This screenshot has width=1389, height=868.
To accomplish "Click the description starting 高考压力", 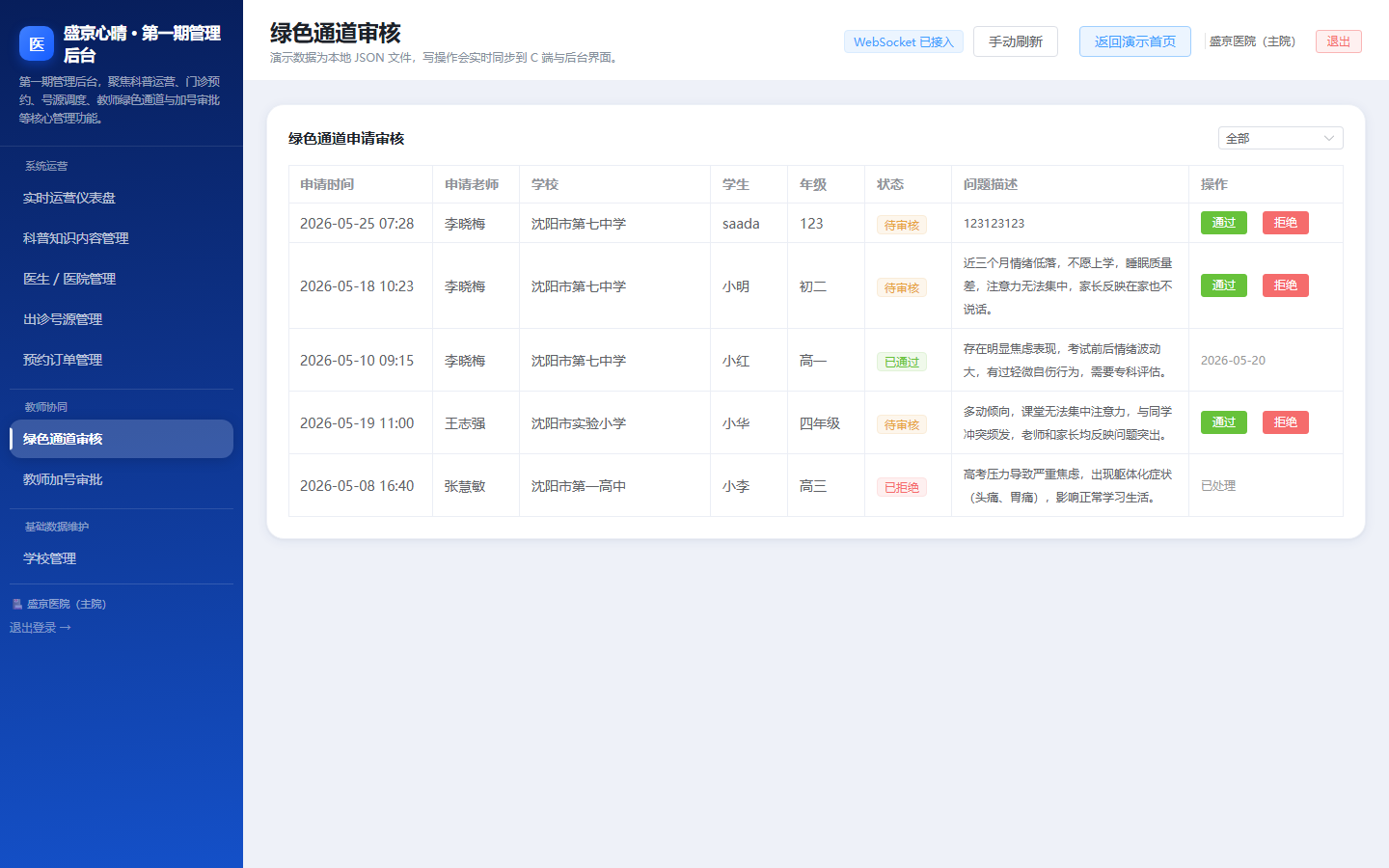I will pos(1069,486).
